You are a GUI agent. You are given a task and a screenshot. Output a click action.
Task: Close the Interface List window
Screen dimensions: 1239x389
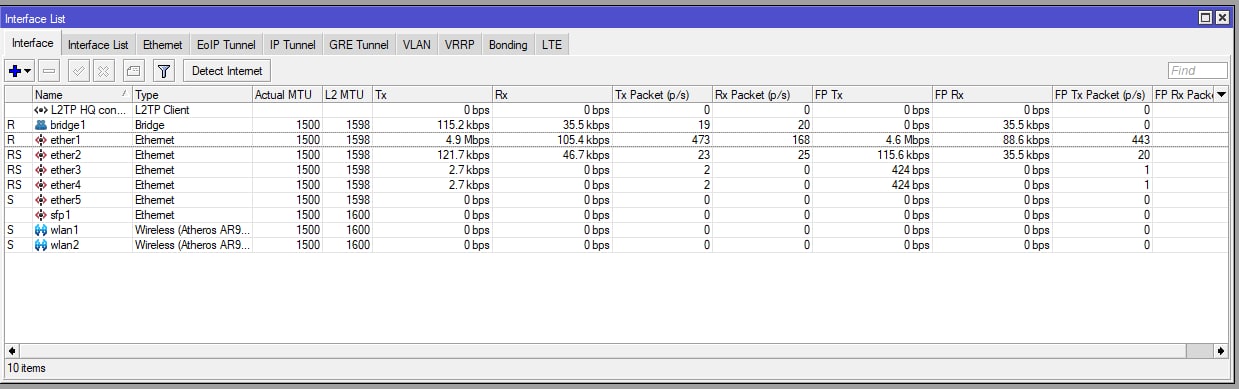[x=1222, y=17]
